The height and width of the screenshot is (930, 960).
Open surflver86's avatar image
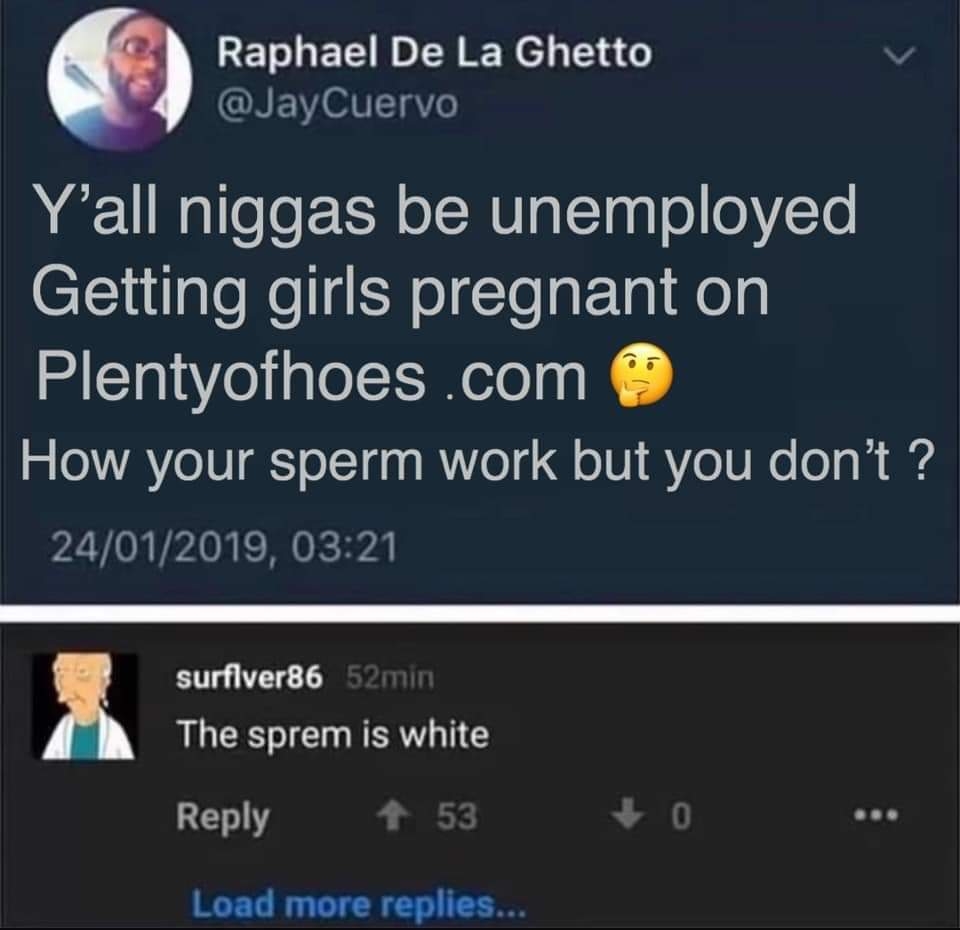pos(85,706)
